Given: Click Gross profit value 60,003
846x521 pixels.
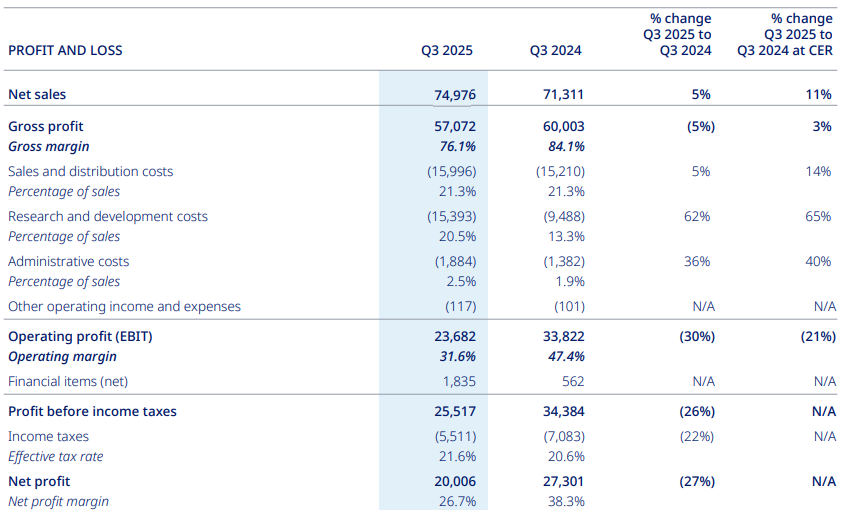Looking at the screenshot, I should click(563, 126).
